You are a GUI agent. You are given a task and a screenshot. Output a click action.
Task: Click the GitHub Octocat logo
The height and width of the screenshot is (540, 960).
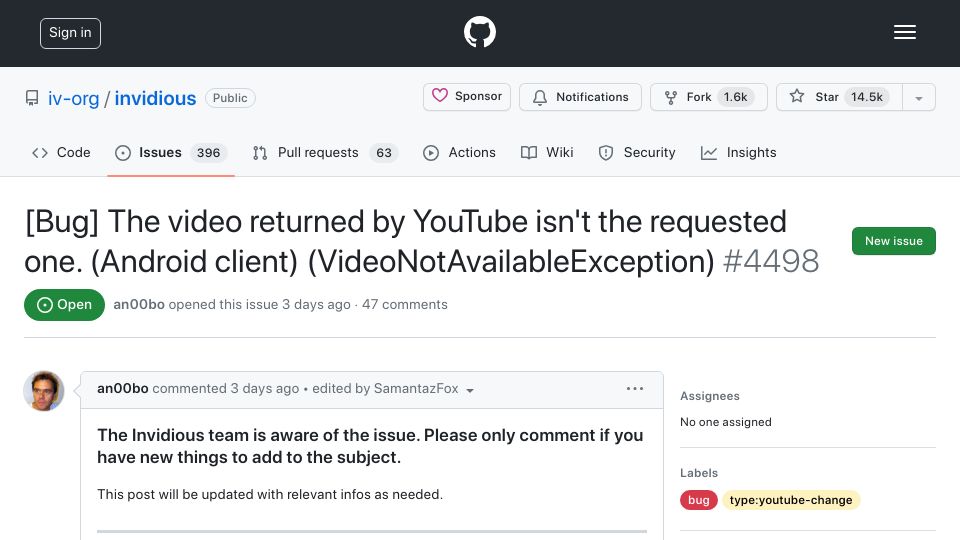point(479,32)
